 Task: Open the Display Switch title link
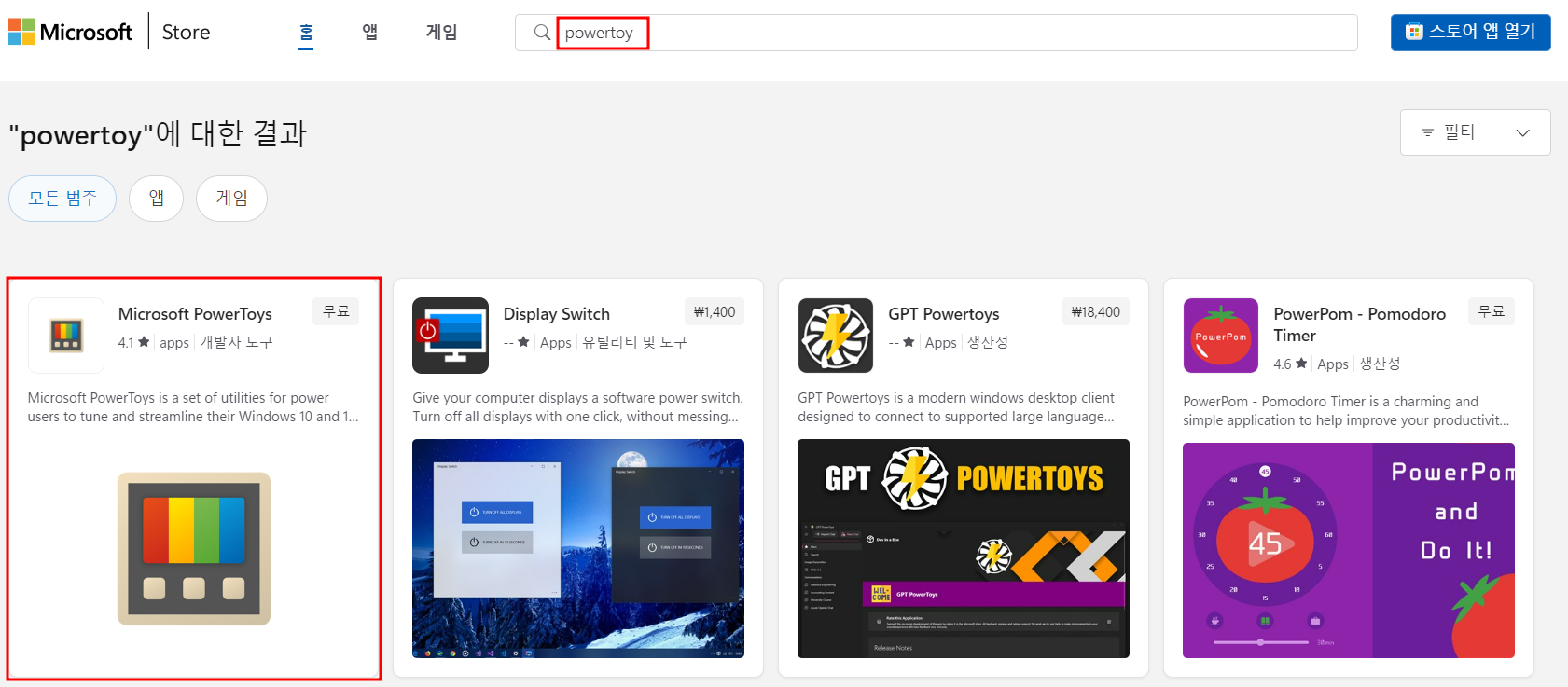coord(557,314)
